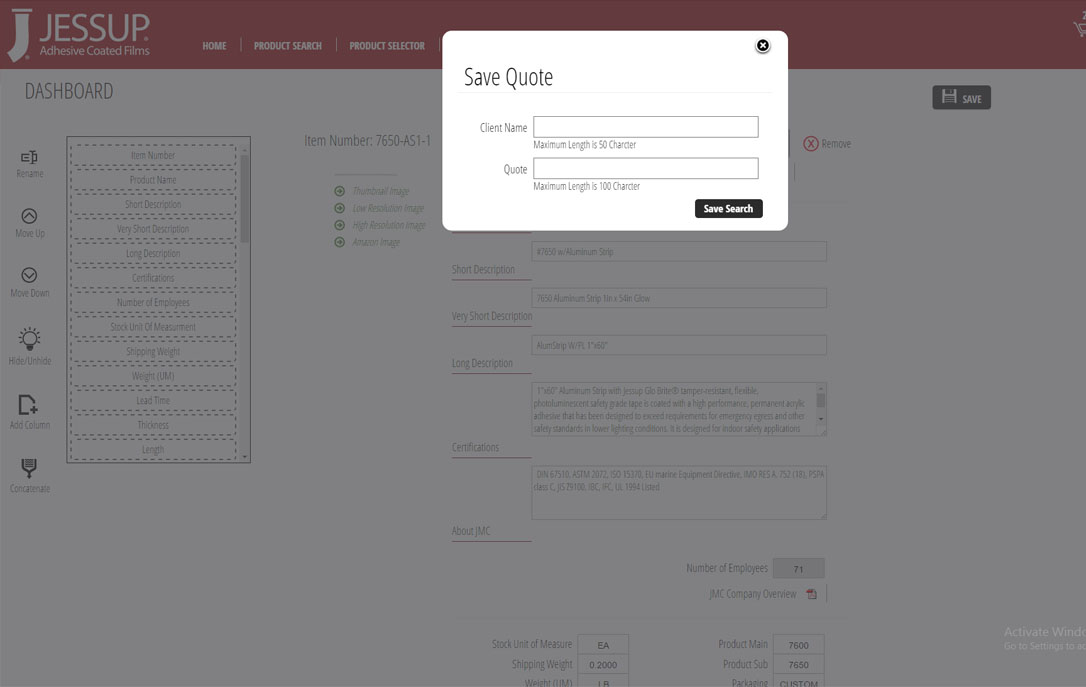Open the Thumbnail Image arrow link
This screenshot has width=1086, height=687.
(339, 191)
